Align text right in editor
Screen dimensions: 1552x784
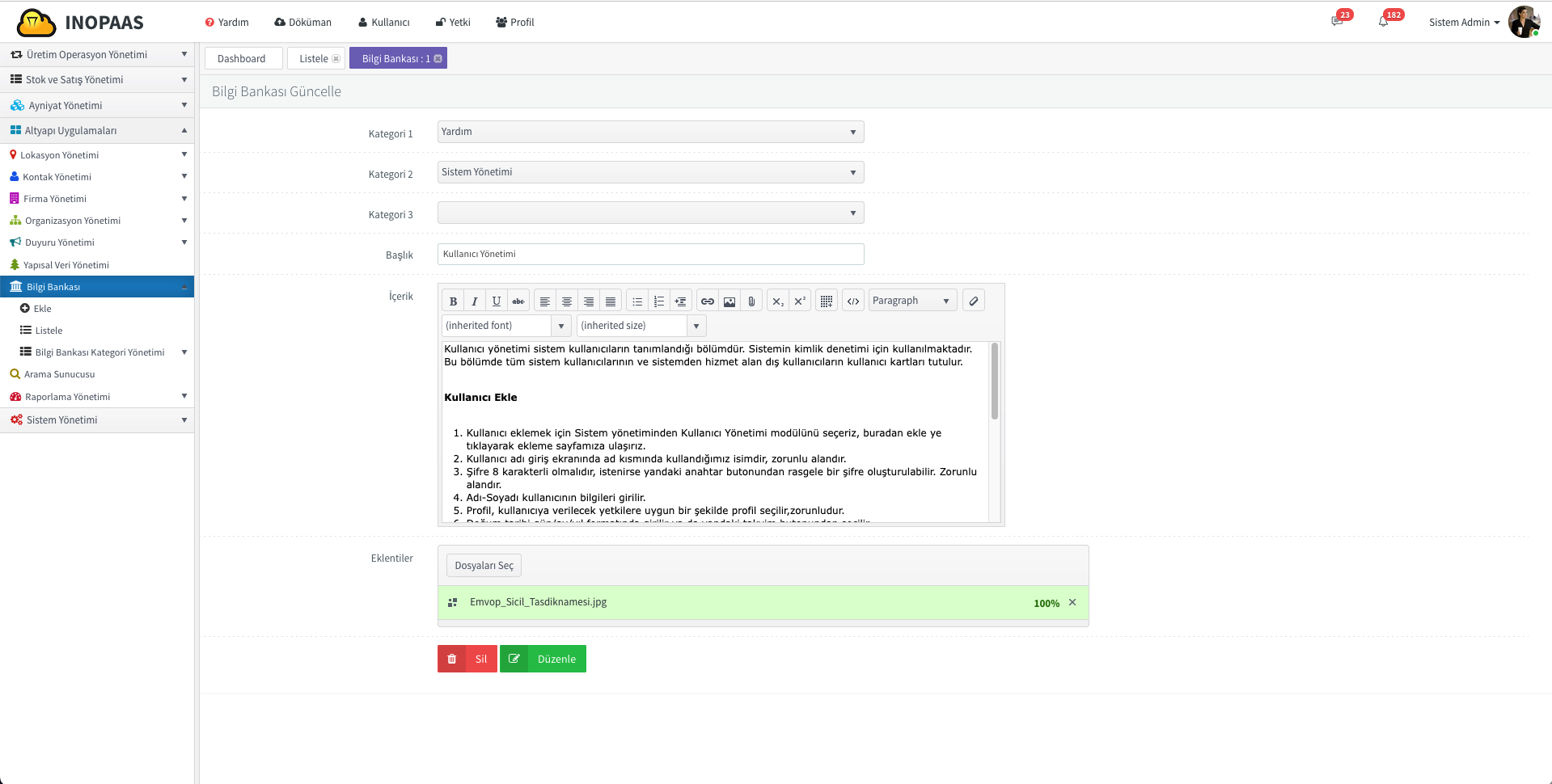tap(589, 301)
